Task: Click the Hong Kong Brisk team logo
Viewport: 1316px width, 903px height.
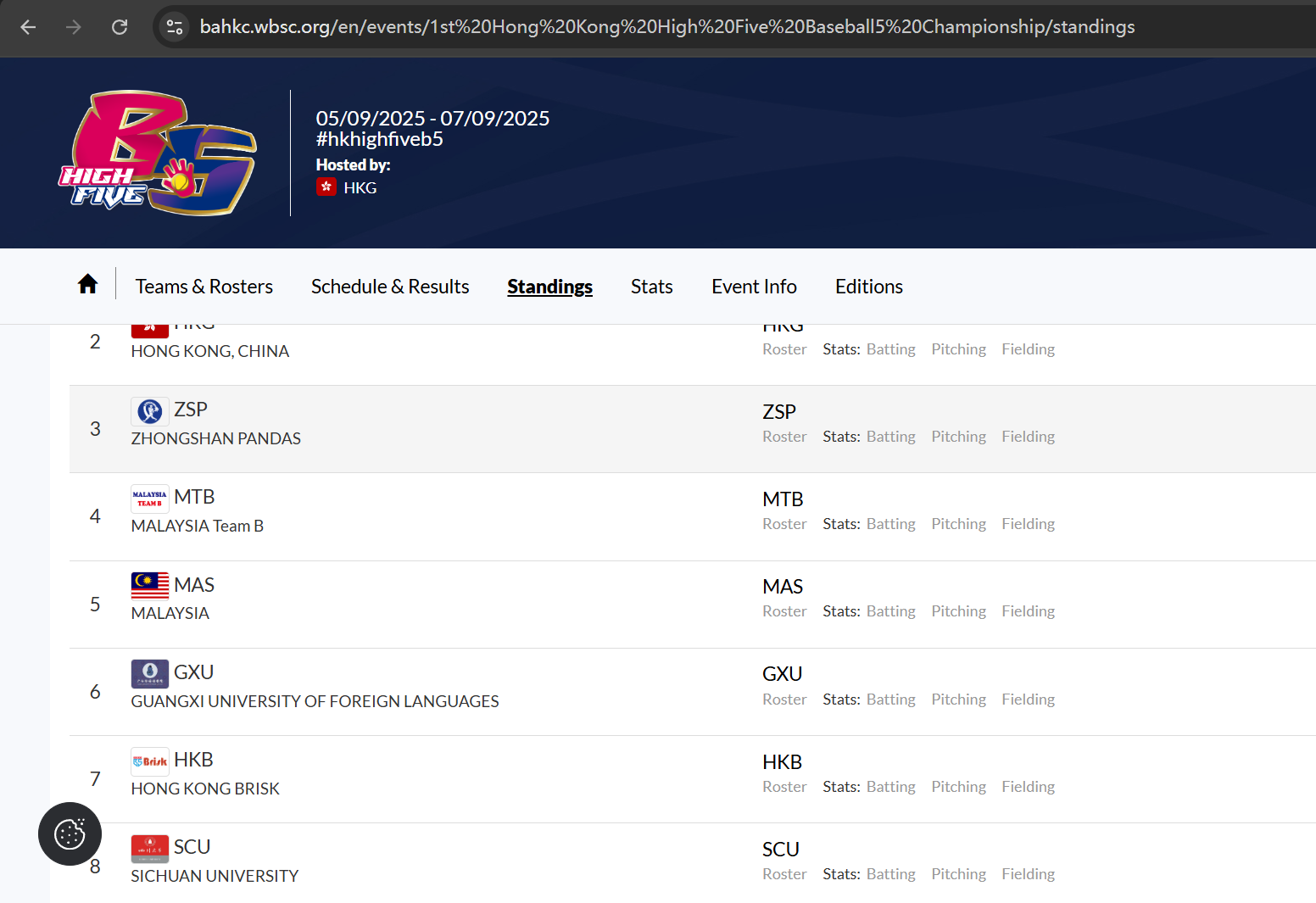Action: 150,761
